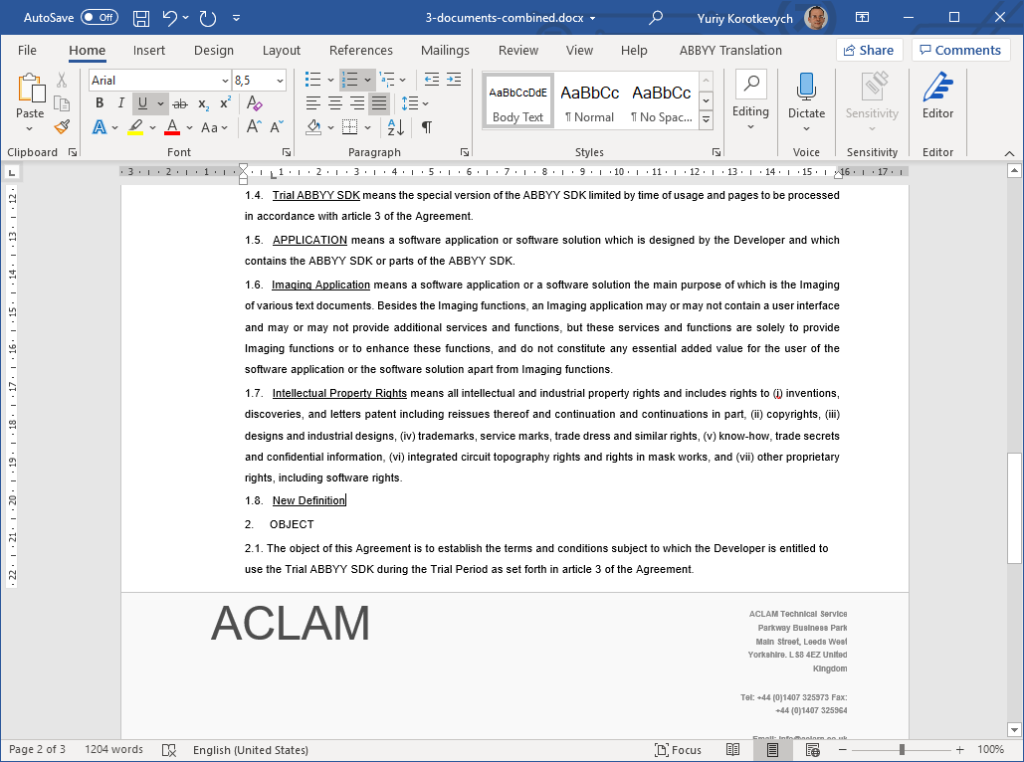
Task: Decrease paragraph indent
Action: click(432, 80)
